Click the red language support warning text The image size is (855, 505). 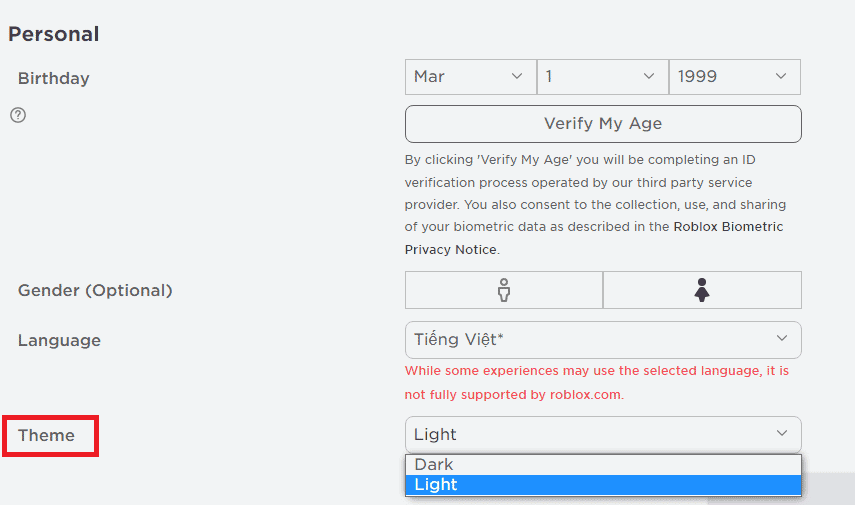click(x=597, y=382)
